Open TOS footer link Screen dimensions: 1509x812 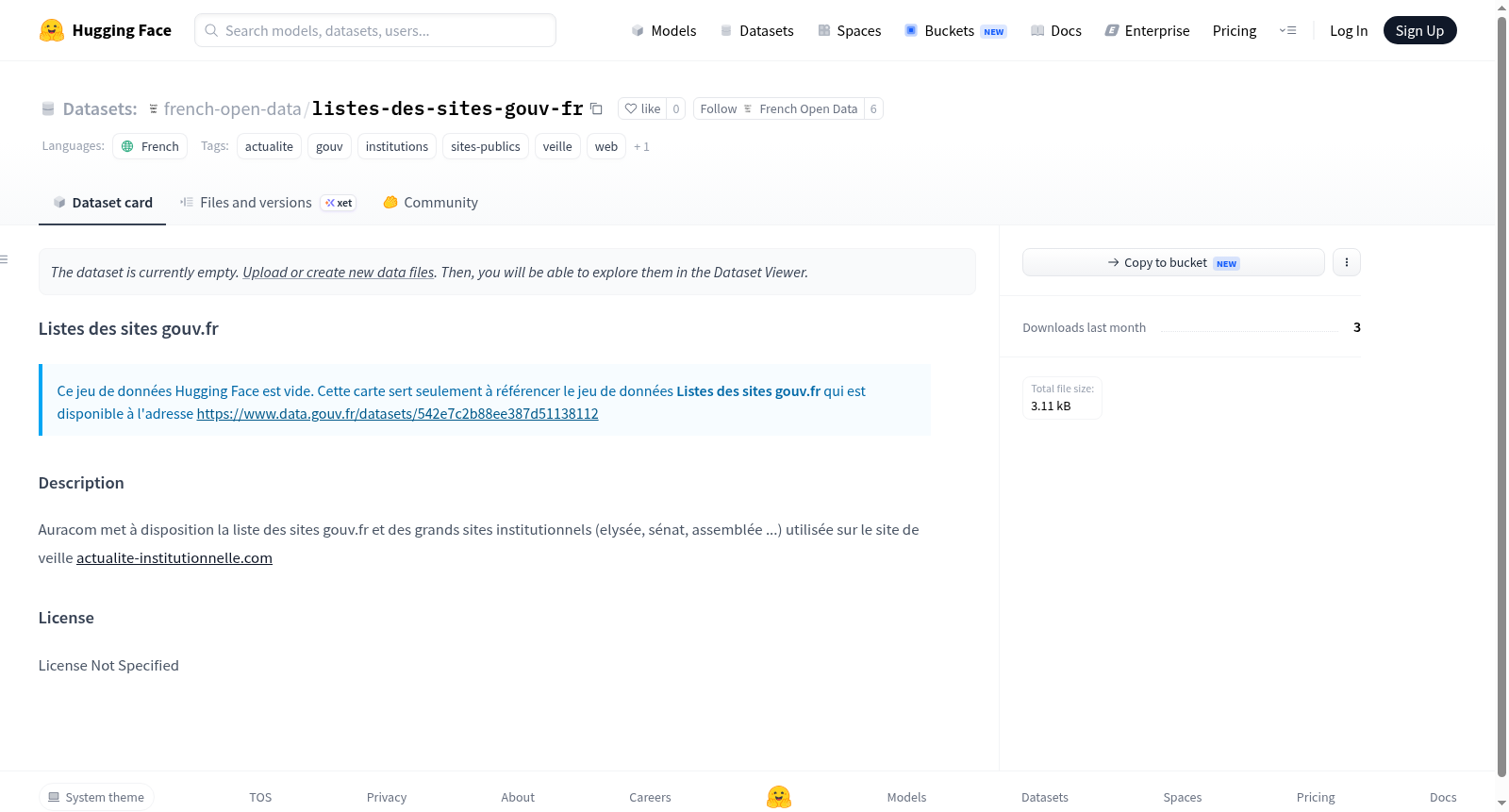pyautogui.click(x=260, y=797)
